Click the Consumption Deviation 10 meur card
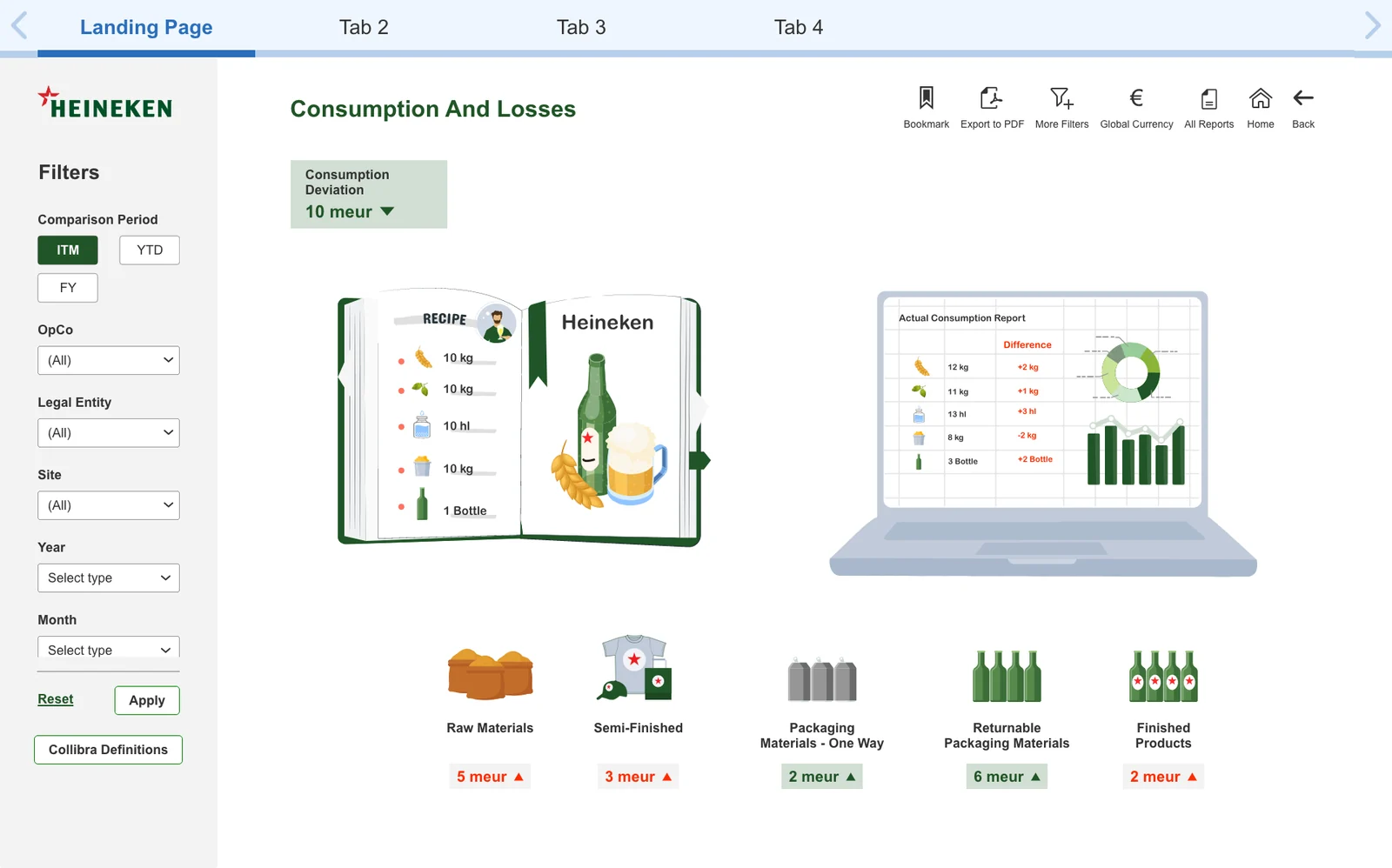 click(x=369, y=194)
